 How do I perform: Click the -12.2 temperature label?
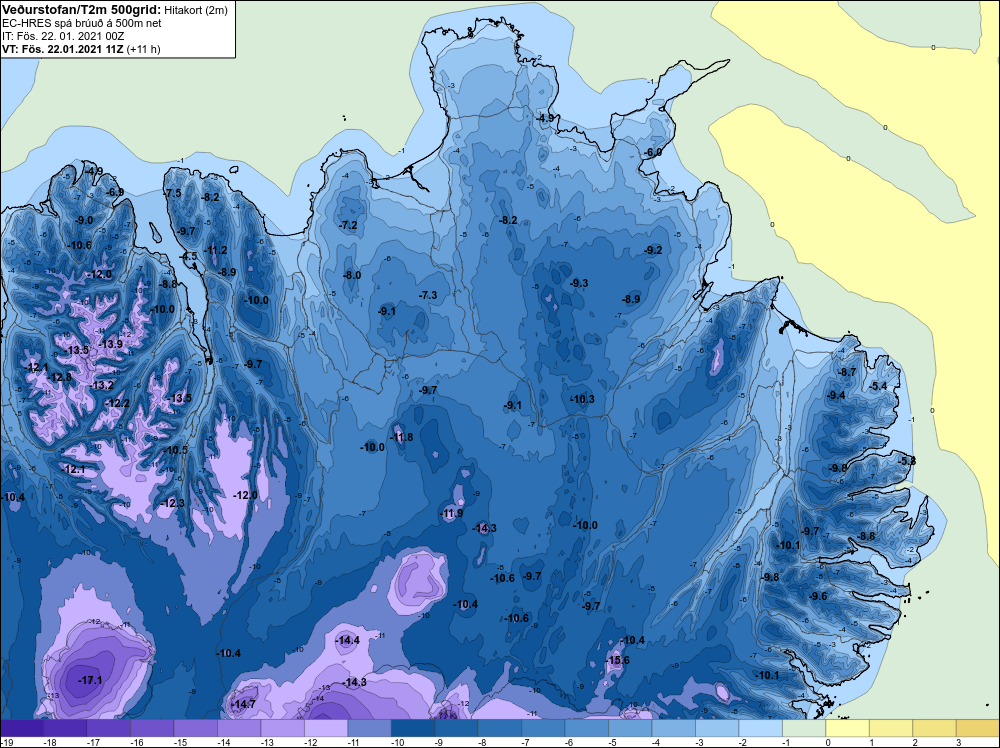pyautogui.click(x=117, y=403)
